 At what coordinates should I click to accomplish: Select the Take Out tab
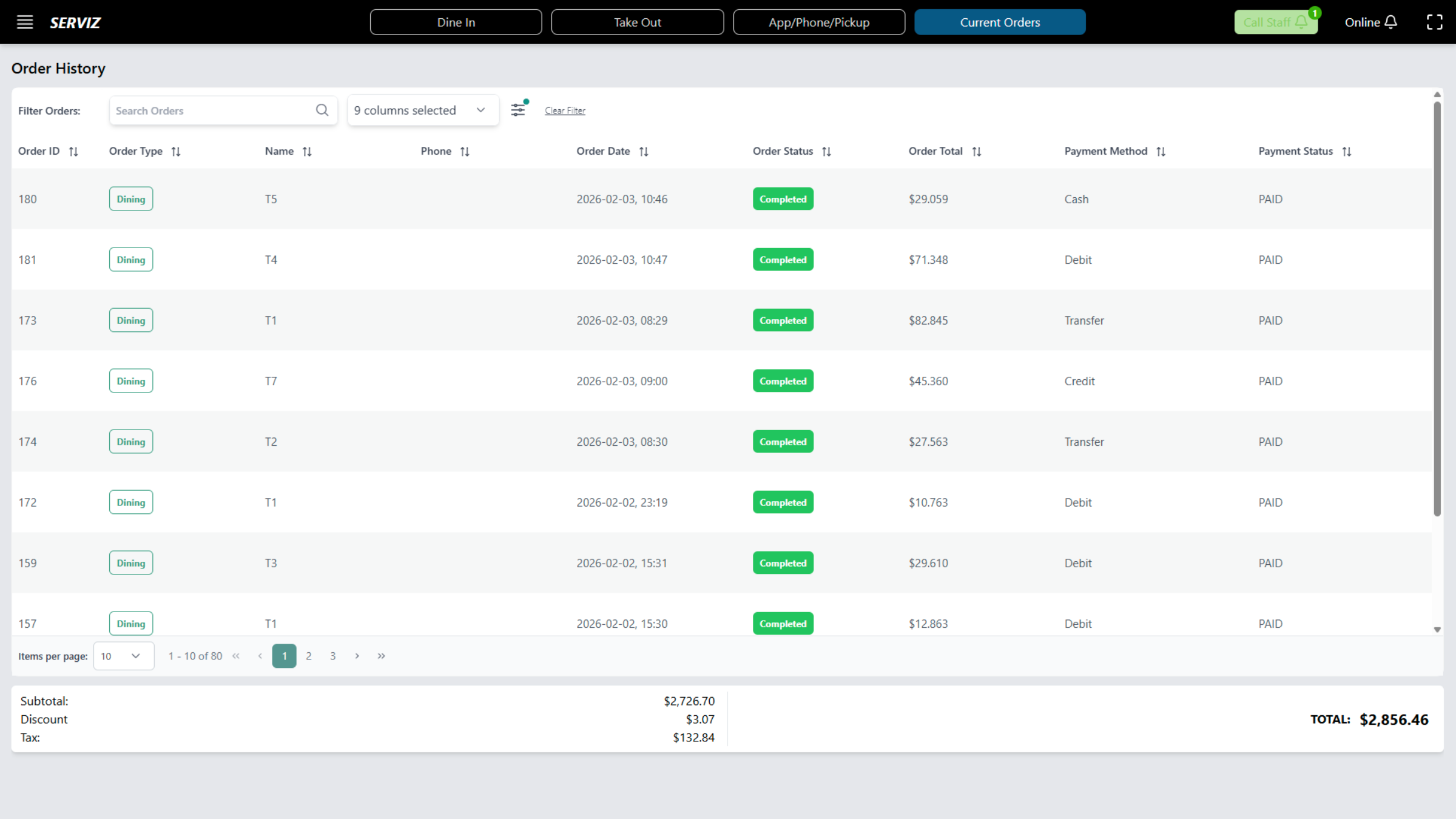[637, 22]
